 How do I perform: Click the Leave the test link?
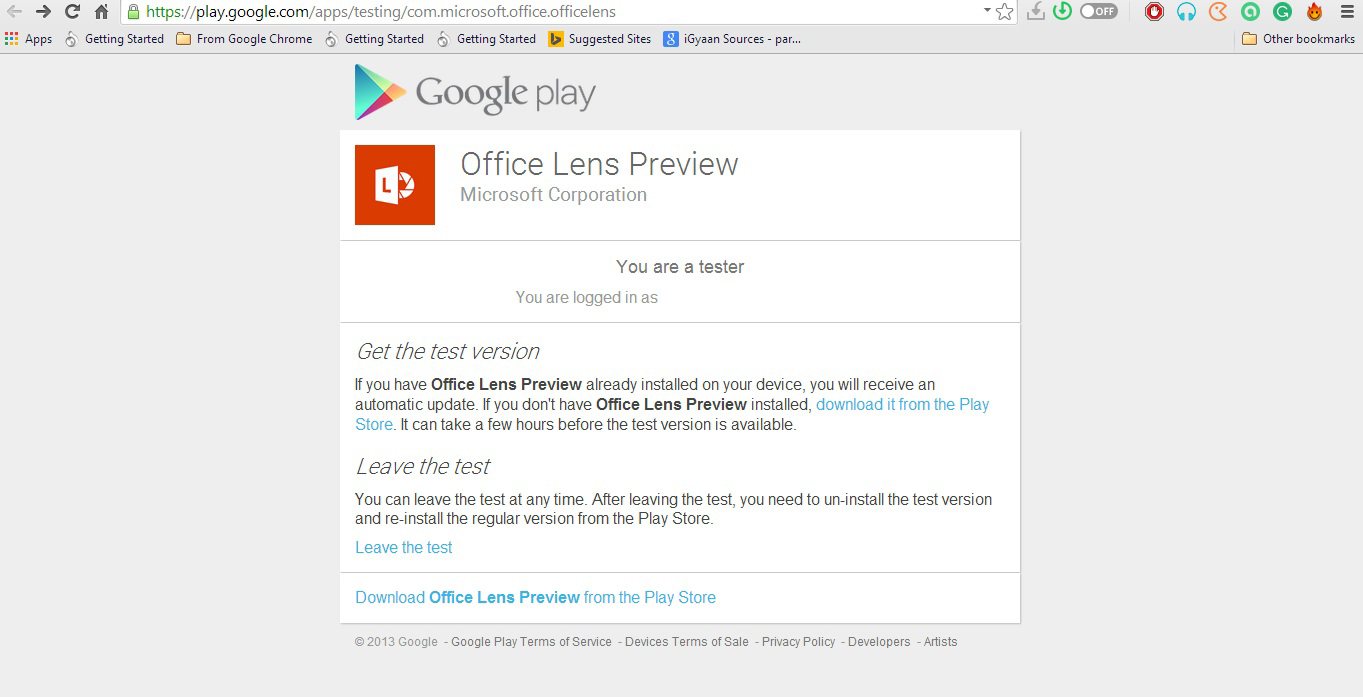[x=404, y=547]
